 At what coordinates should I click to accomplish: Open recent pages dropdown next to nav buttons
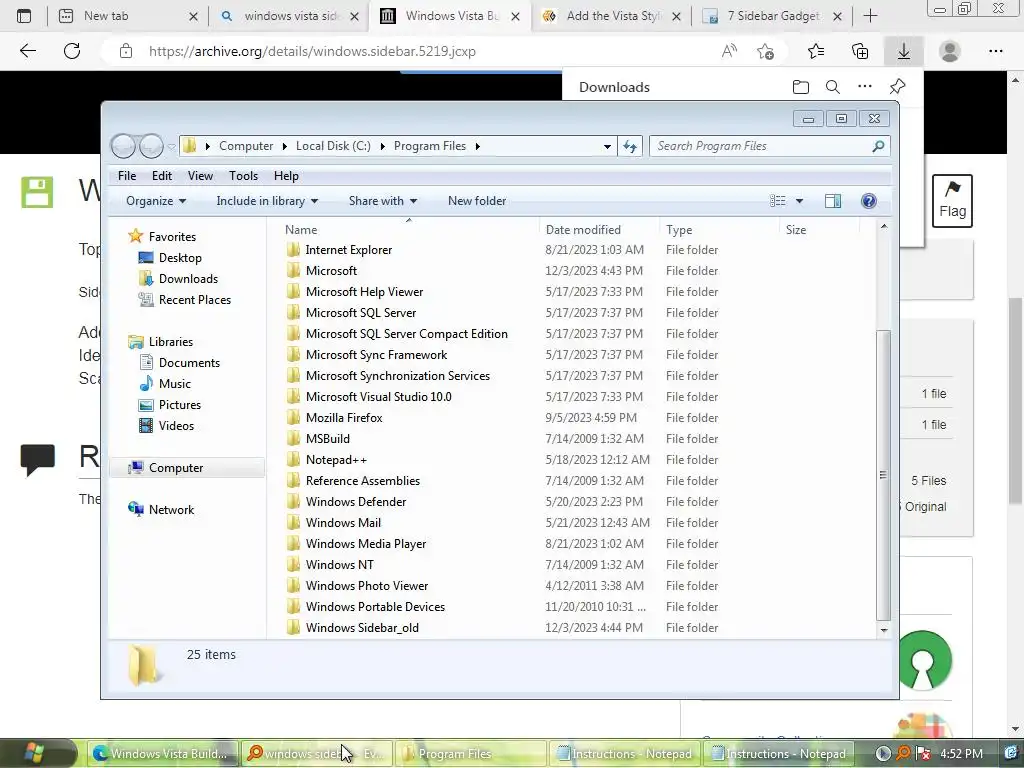pyautogui.click(x=171, y=147)
